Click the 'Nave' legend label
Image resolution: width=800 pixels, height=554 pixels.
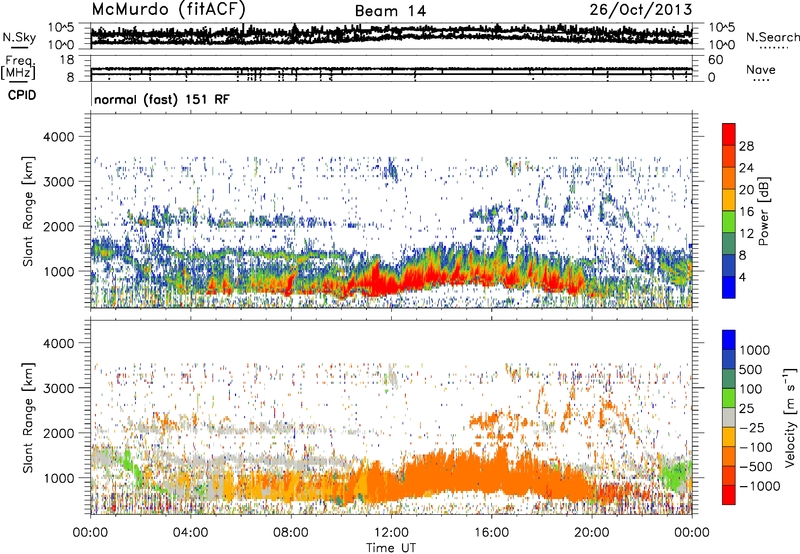point(761,69)
